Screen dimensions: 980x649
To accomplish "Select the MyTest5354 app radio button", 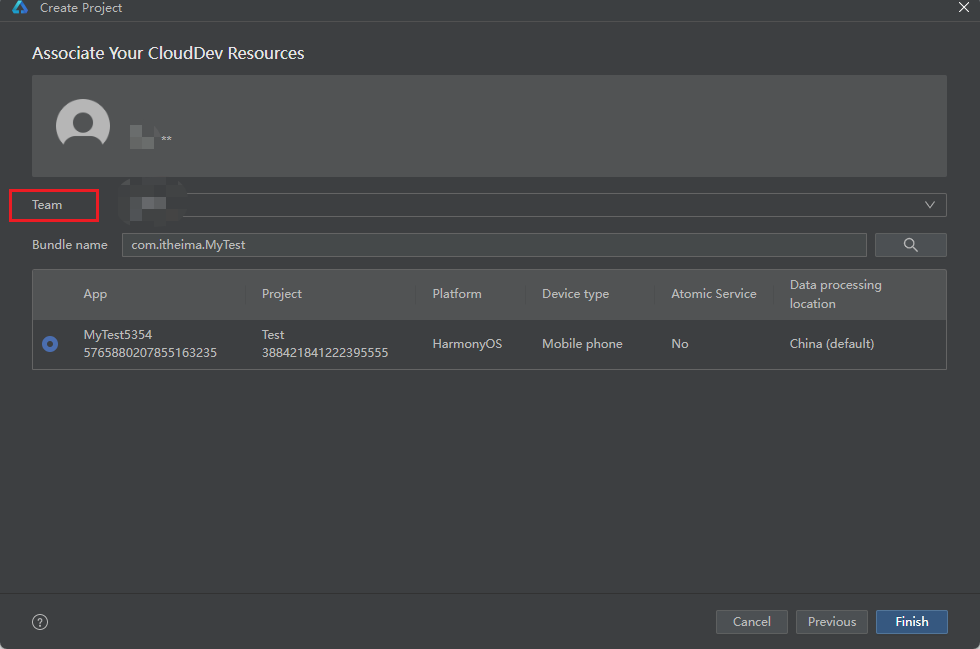I will pos(50,344).
